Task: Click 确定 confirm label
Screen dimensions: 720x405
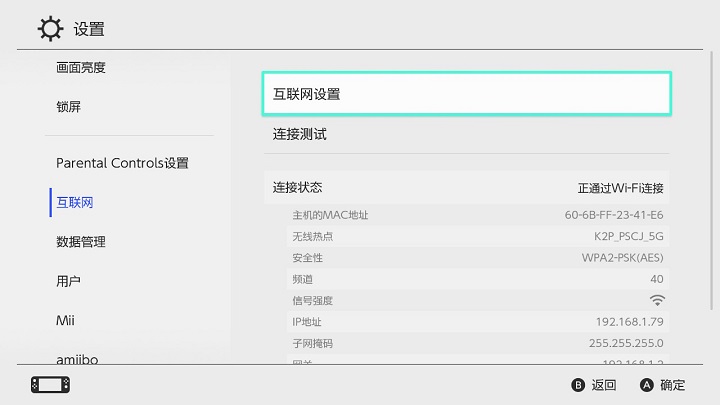Action: point(672,385)
